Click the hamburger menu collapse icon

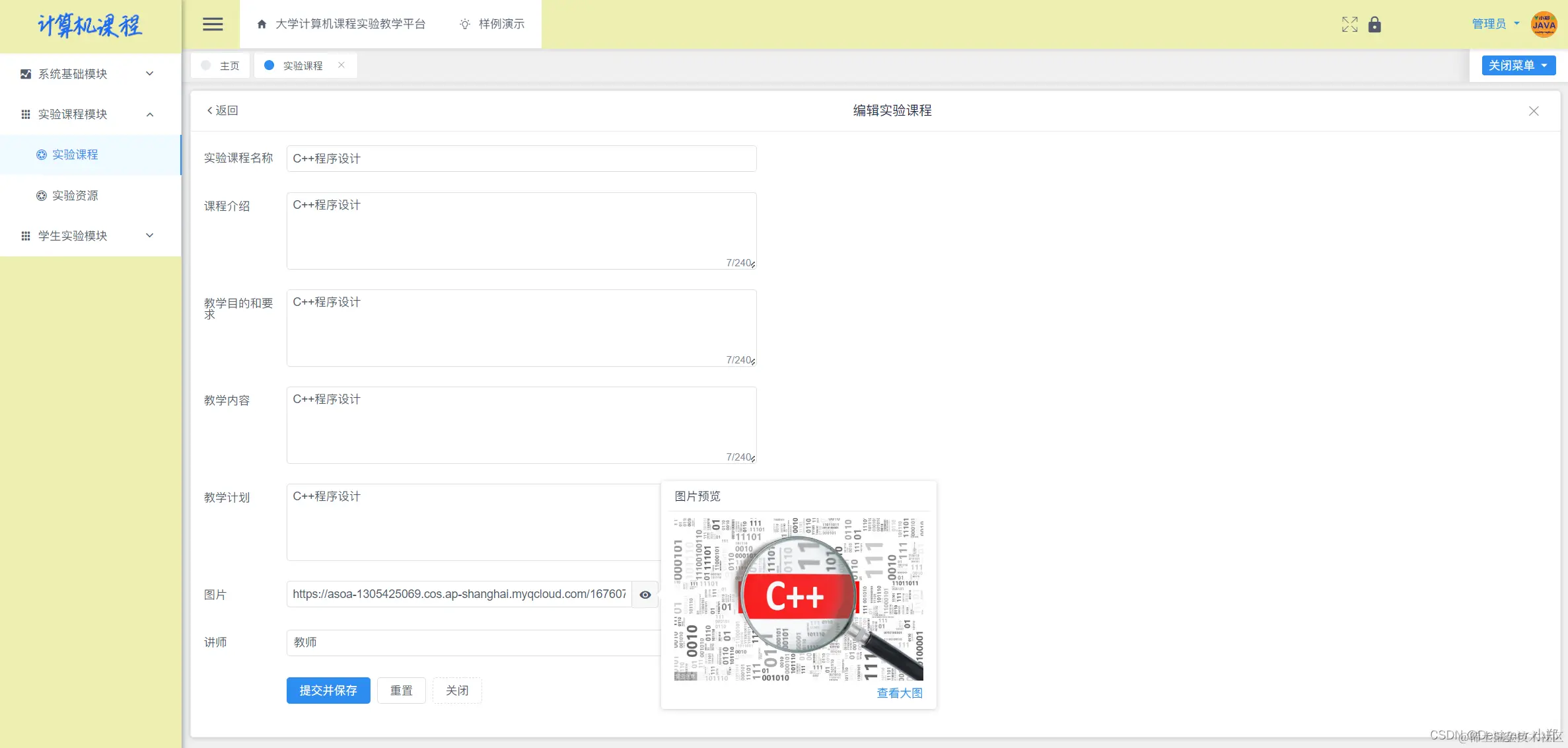pos(212,24)
